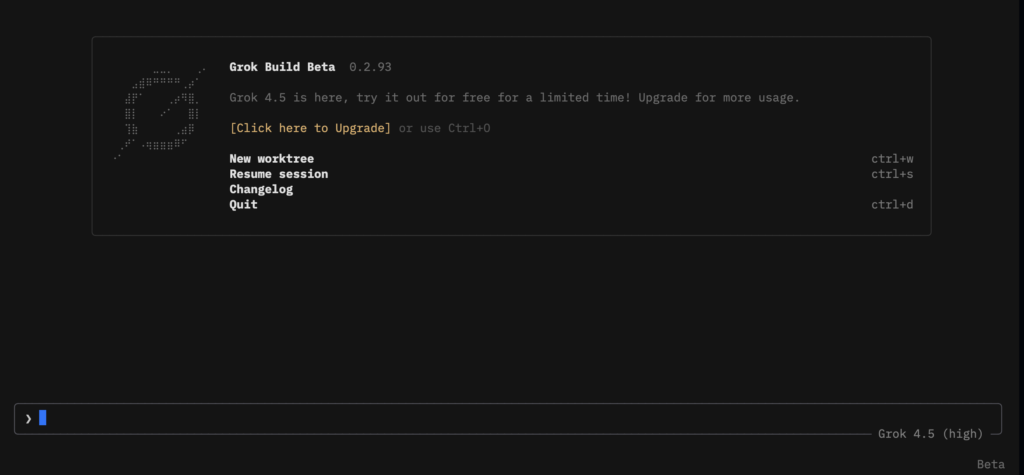Click the Grok 4.5 (high) model label
The width and height of the screenshot is (1024, 475).
pyautogui.click(x=930, y=434)
